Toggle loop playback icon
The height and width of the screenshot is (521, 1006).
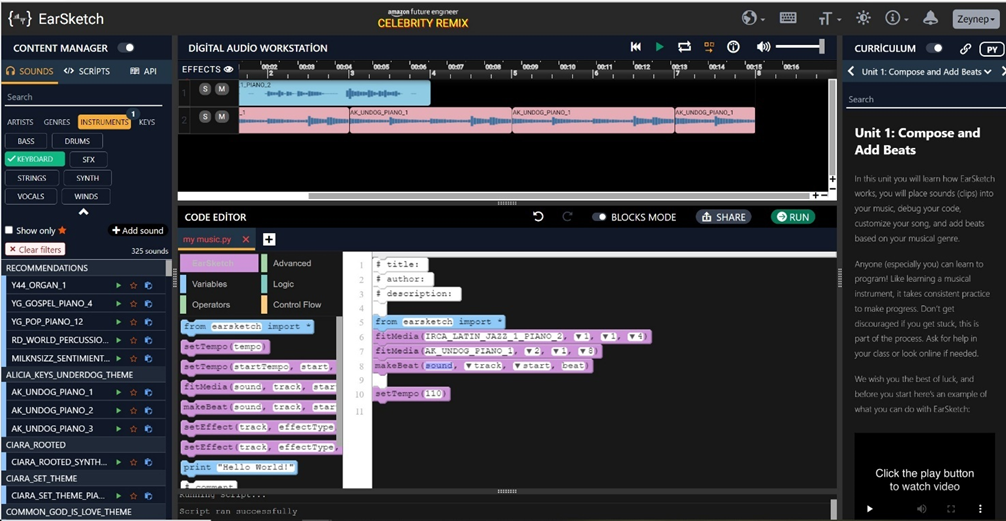[x=685, y=47]
